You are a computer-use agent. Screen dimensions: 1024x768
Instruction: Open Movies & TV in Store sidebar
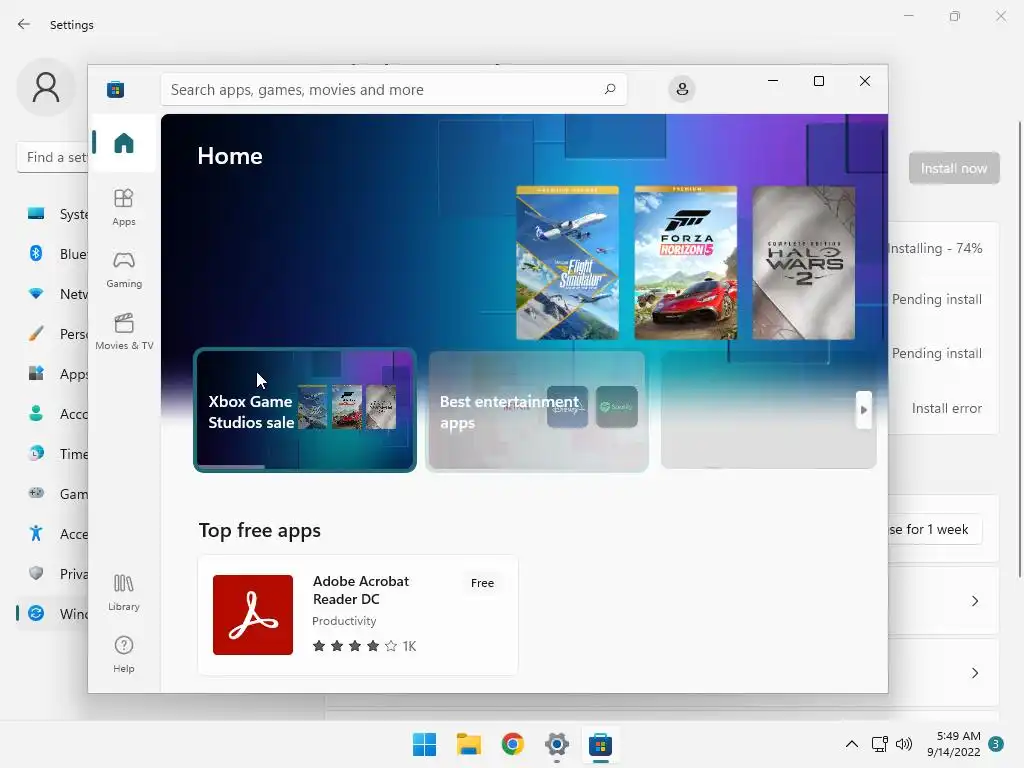pos(123,331)
